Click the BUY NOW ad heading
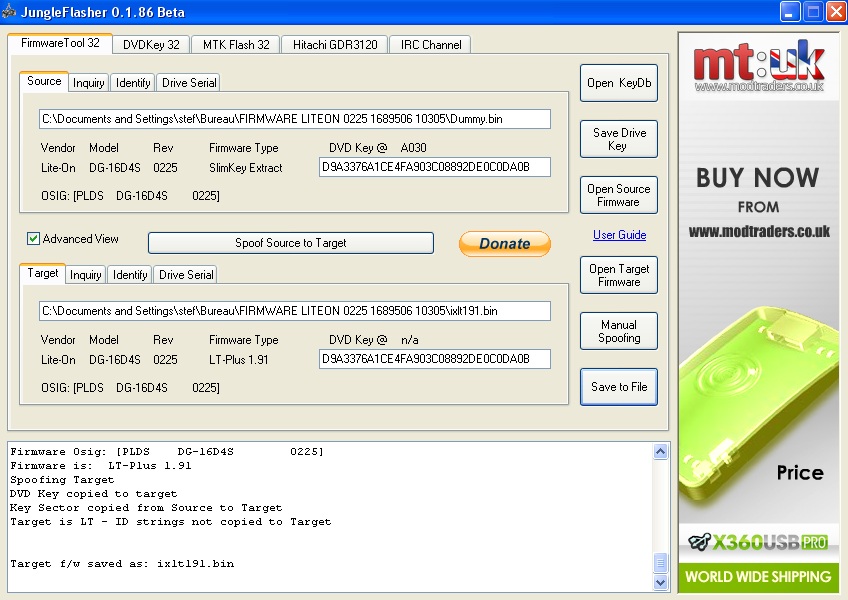This screenshot has width=848, height=600. click(x=758, y=177)
